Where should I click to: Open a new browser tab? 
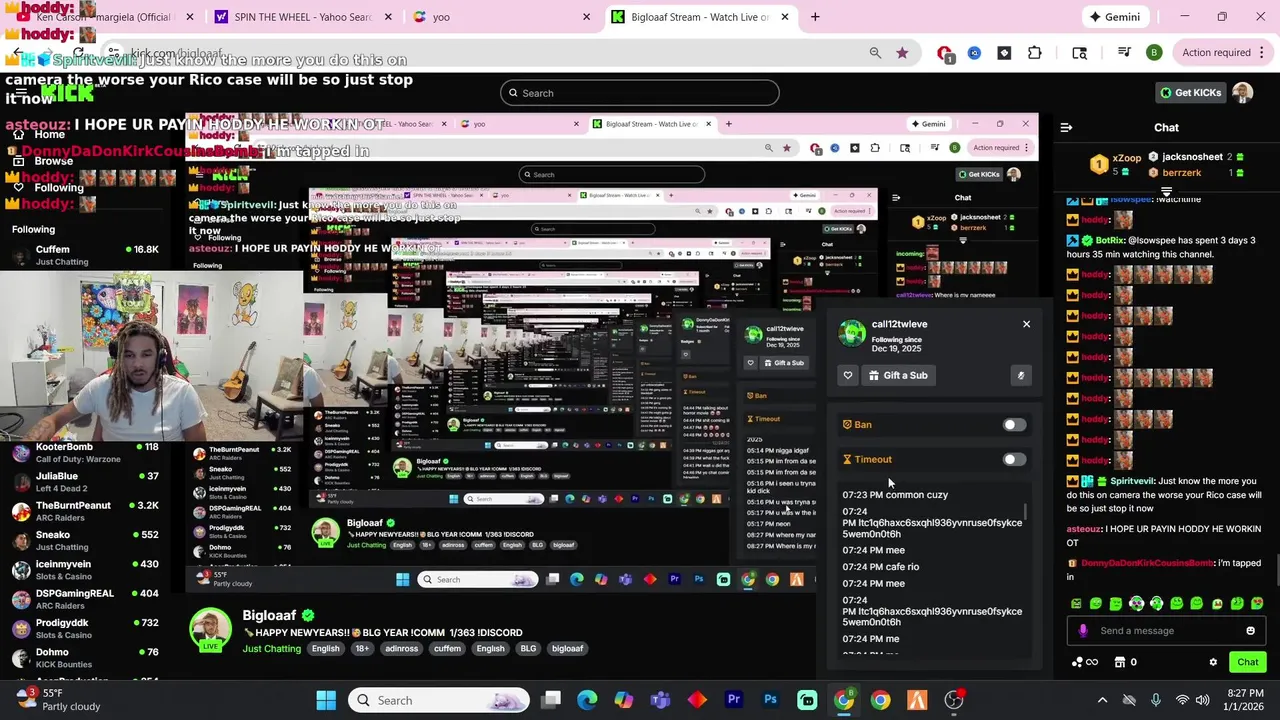point(815,17)
